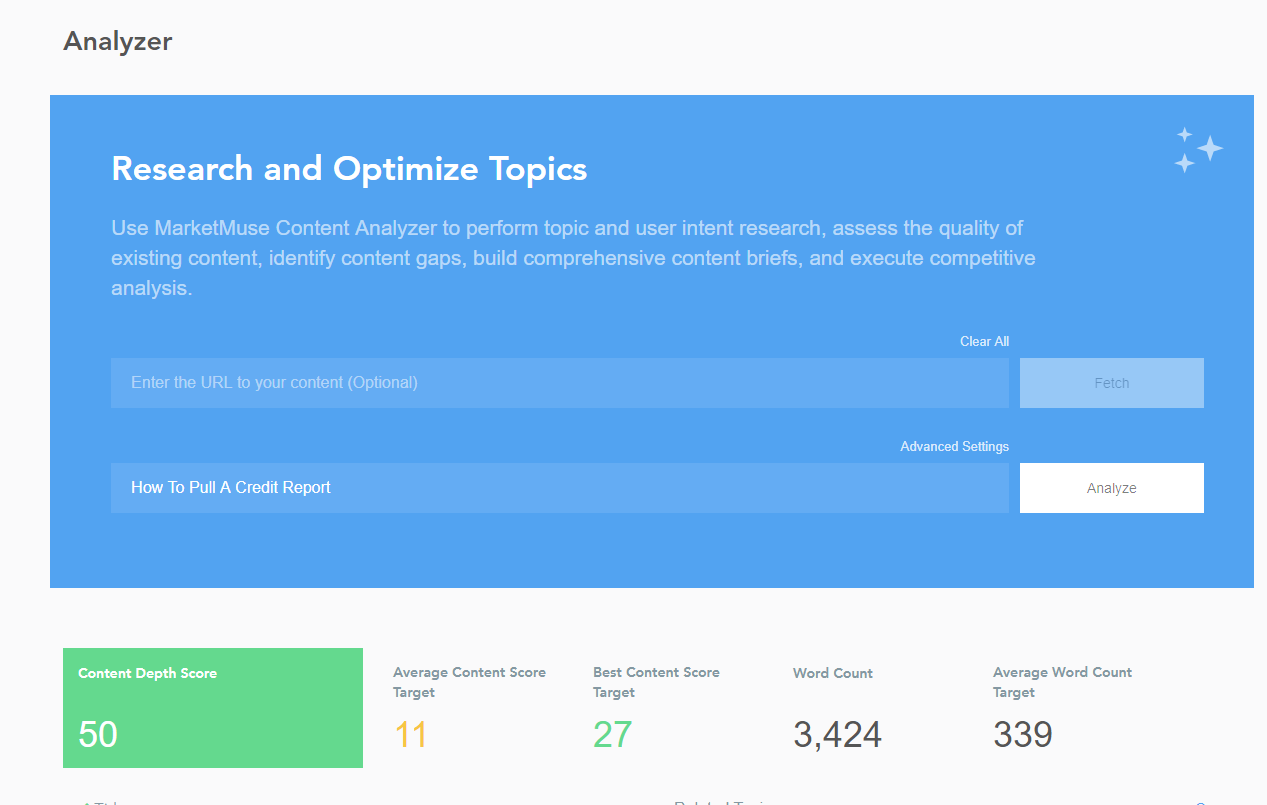
Task: Click the sparkle stars icon in banner
Action: [x=1198, y=150]
